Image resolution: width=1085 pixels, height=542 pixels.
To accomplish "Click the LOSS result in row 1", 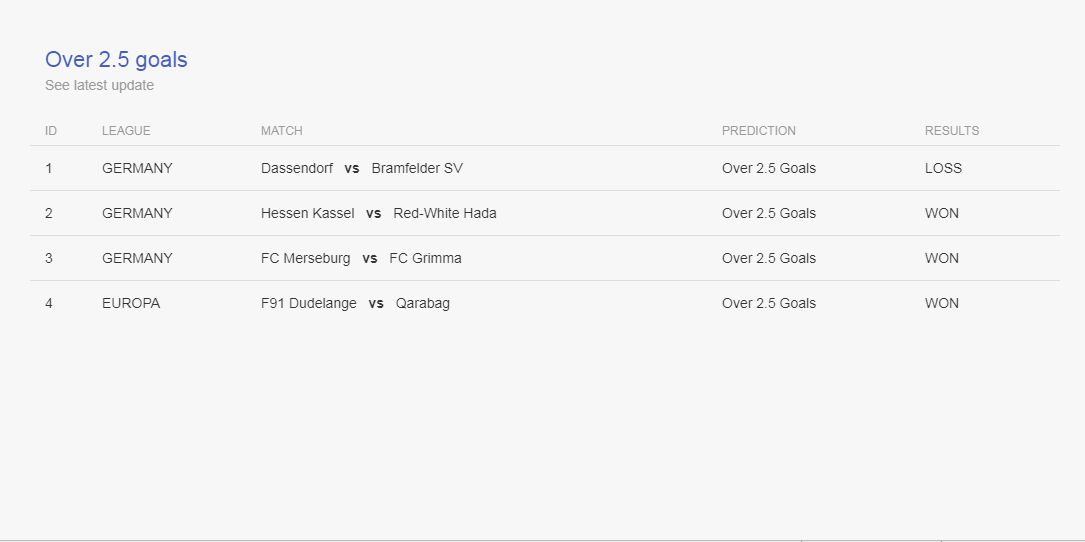I will pos(943,168).
